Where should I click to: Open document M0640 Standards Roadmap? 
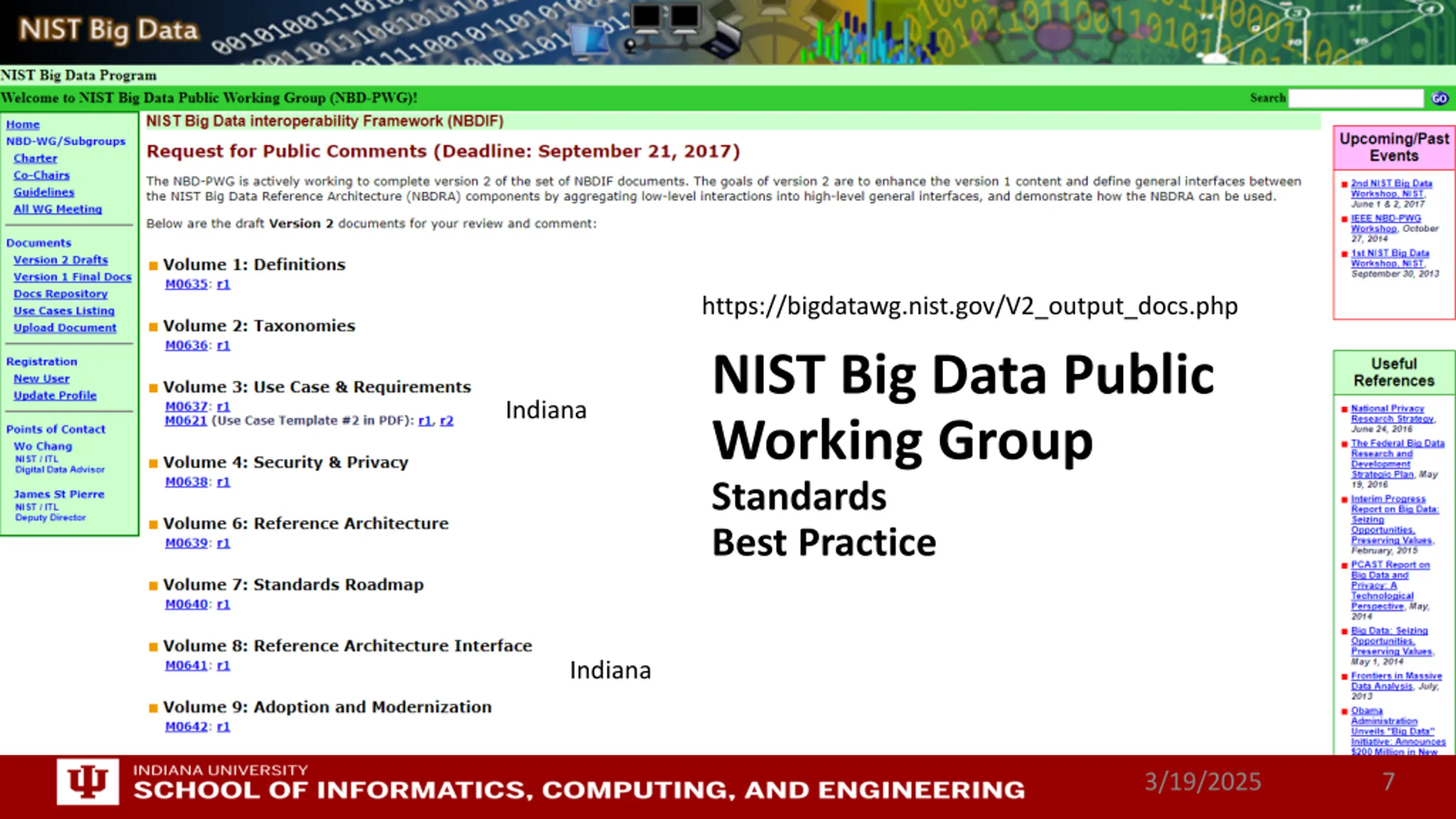pyautogui.click(x=187, y=604)
